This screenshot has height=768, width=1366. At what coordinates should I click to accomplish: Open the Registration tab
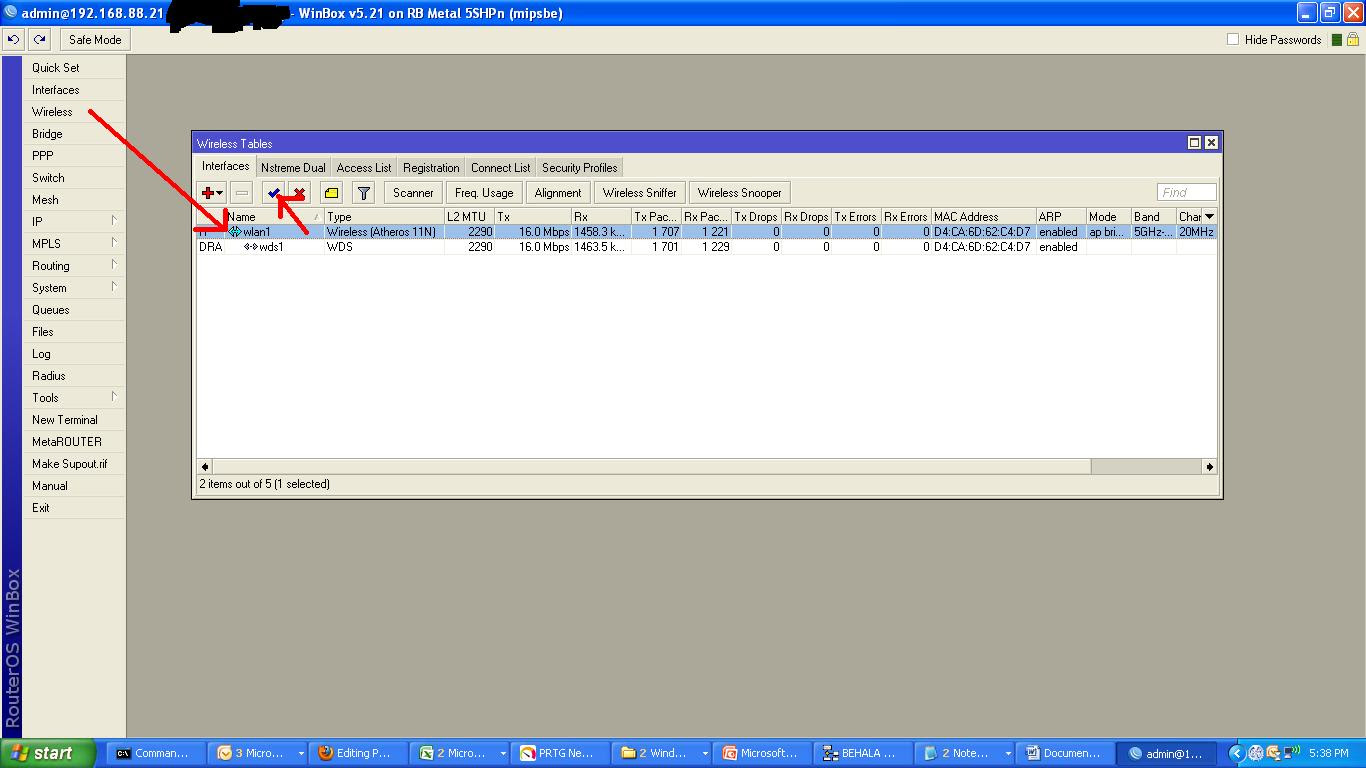point(431,168)
